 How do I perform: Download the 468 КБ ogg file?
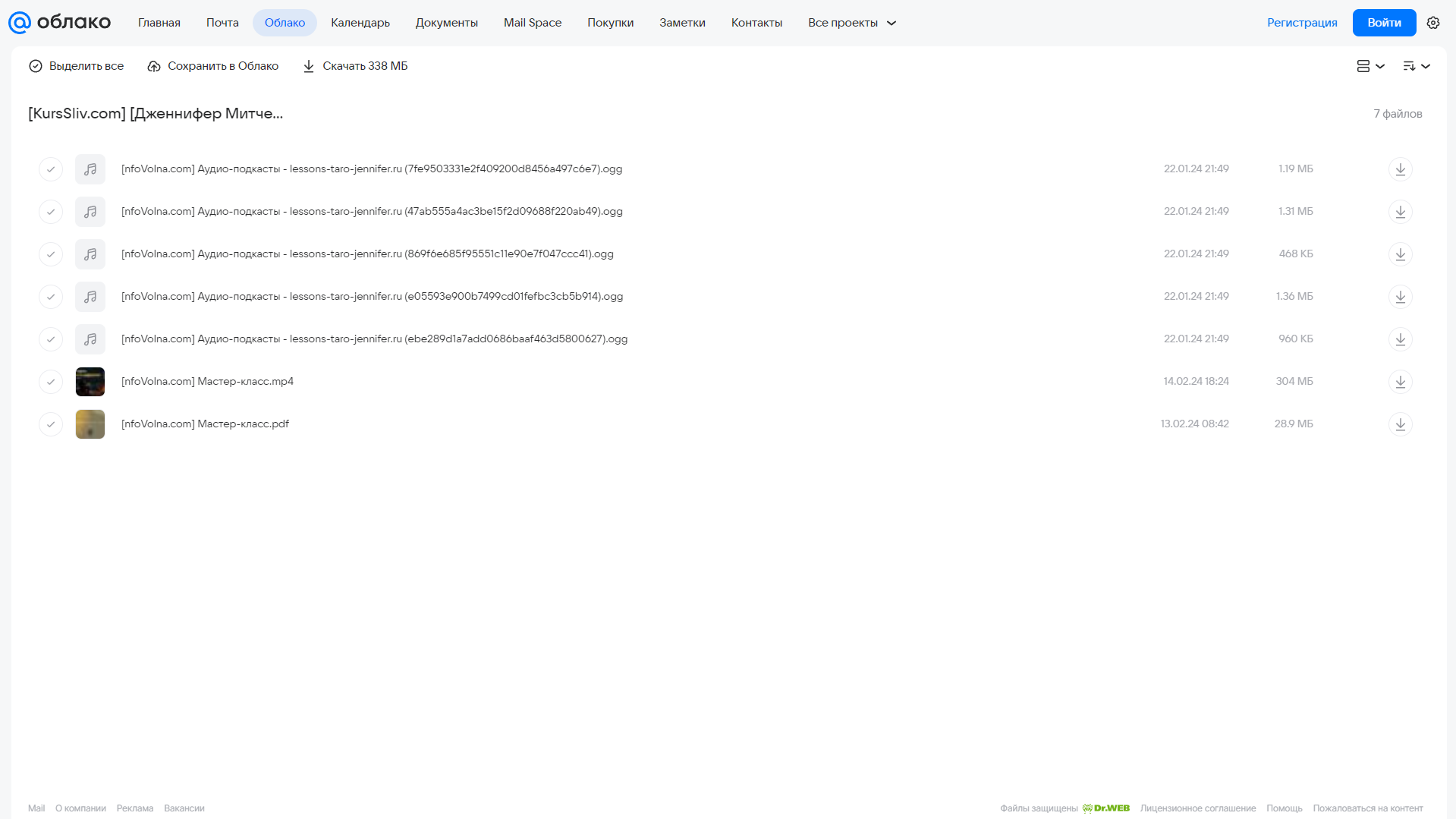1400,254
